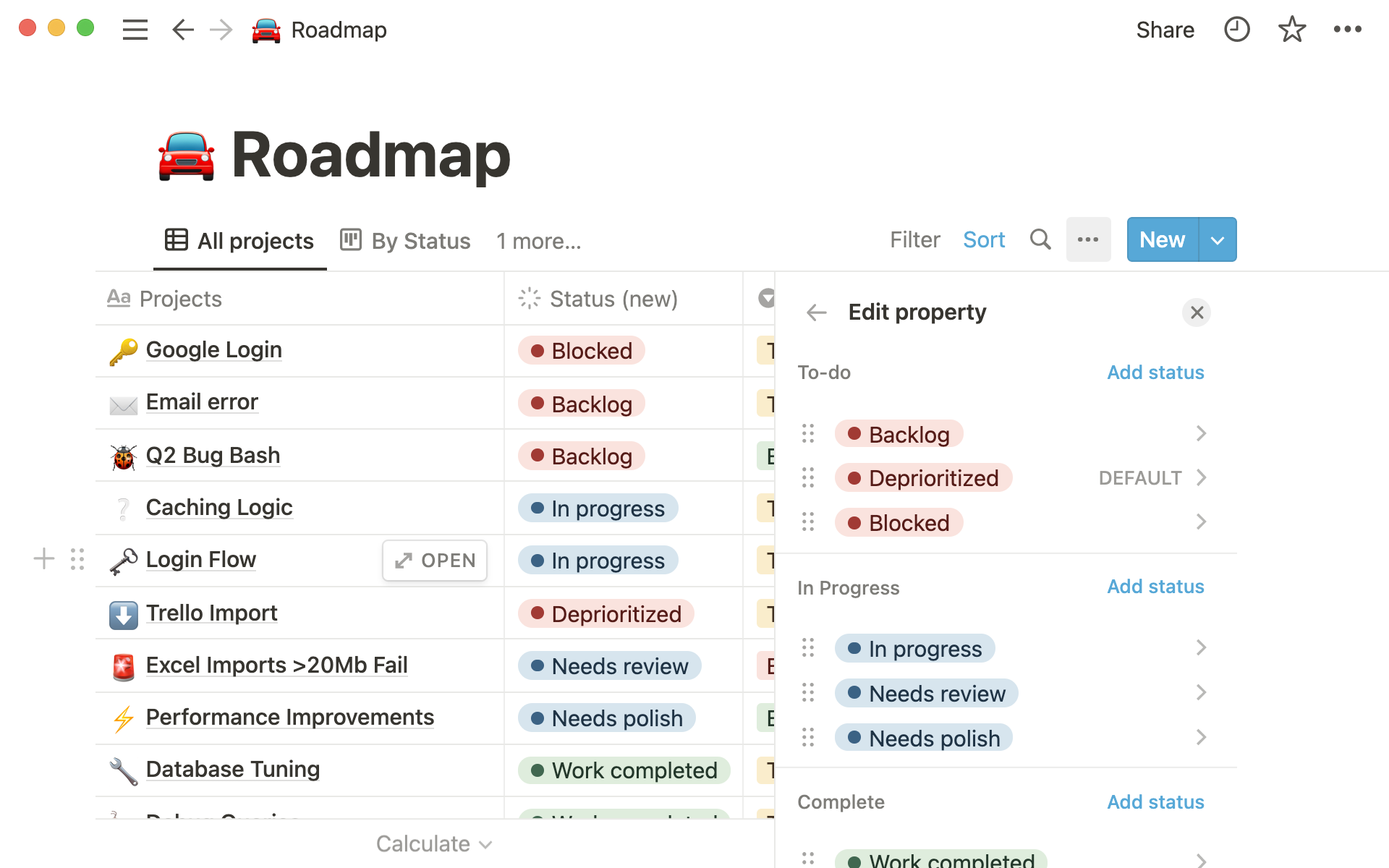Open the 1 more... view option
The width and height of the screenshot is (1389, 868).
coord(538,240)
